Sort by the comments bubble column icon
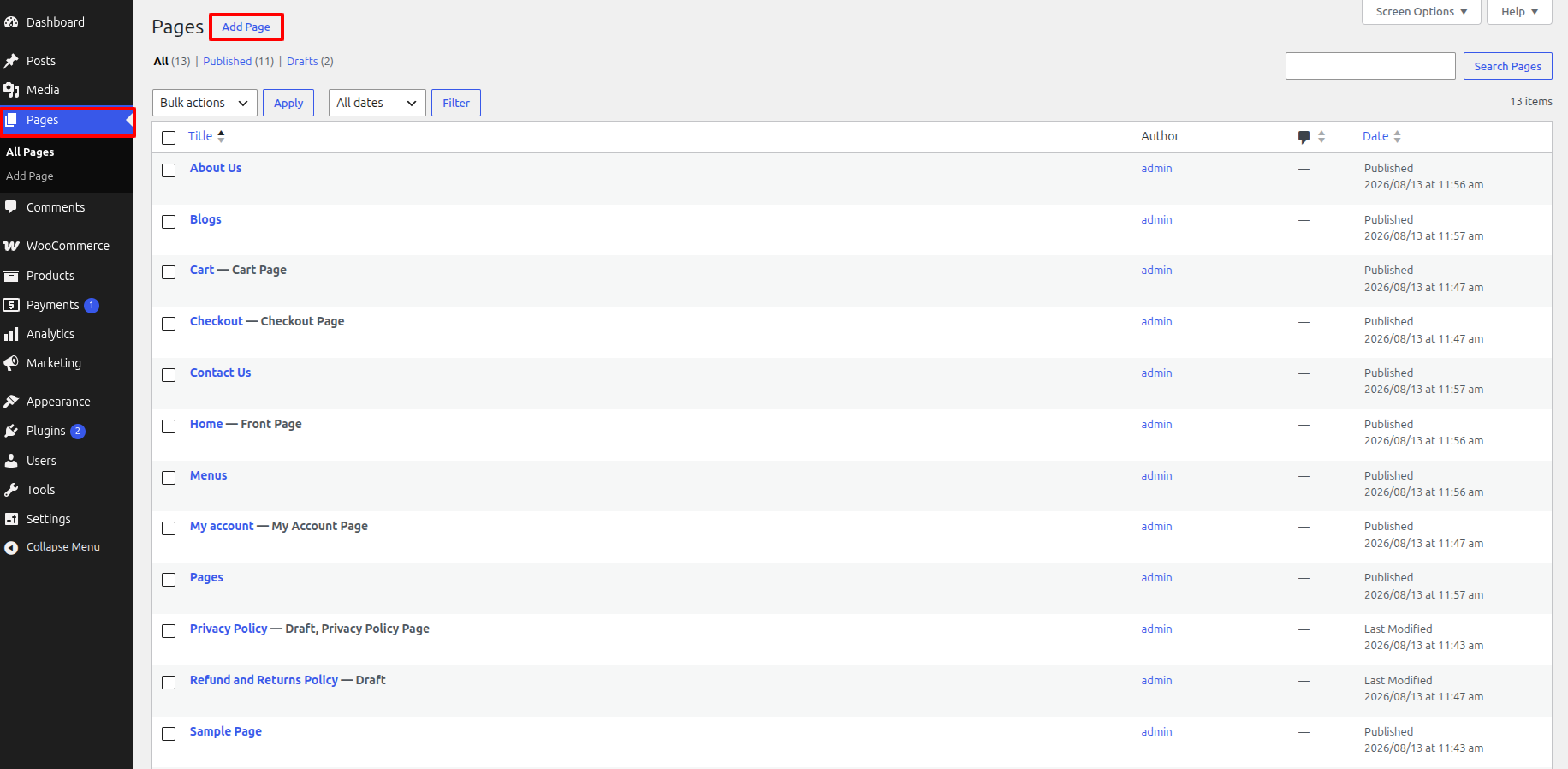Screen dimensions: 1568x769 pyautogui.click(x=1304, y=137)
